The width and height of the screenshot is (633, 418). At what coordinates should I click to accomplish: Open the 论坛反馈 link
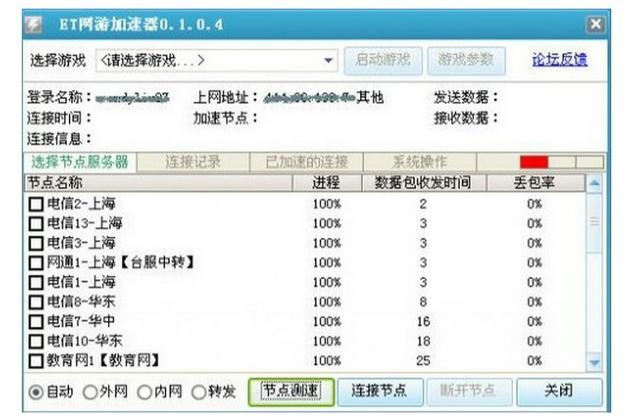tap(559, 60)
